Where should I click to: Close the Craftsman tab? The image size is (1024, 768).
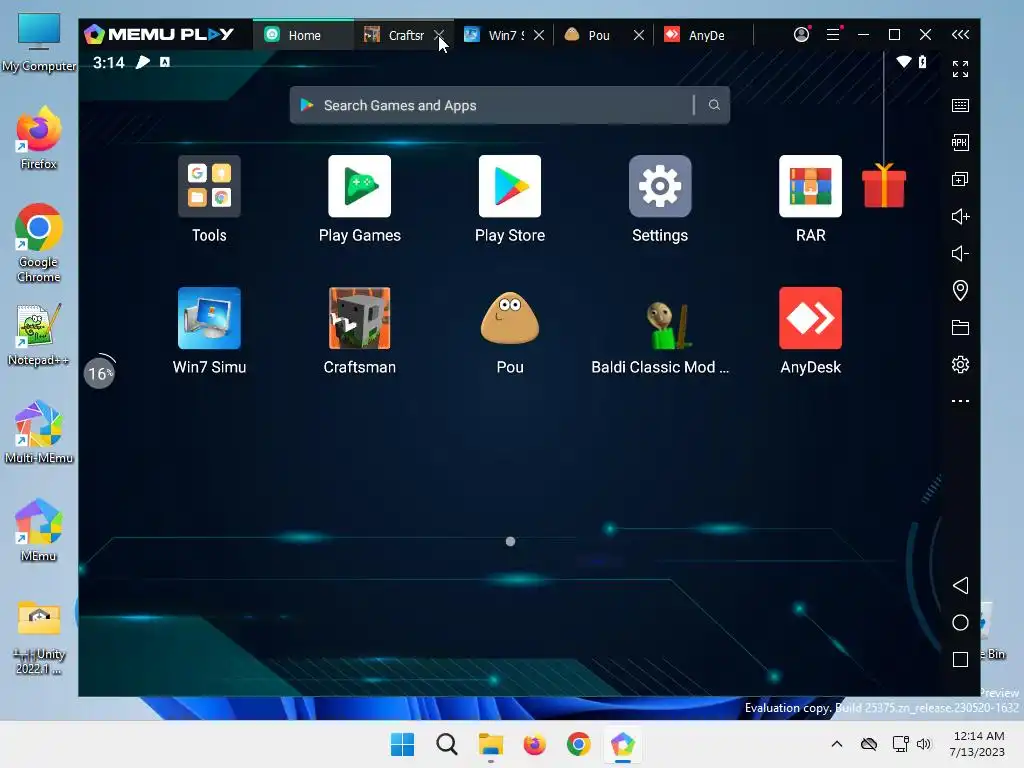tap(439, 35)
